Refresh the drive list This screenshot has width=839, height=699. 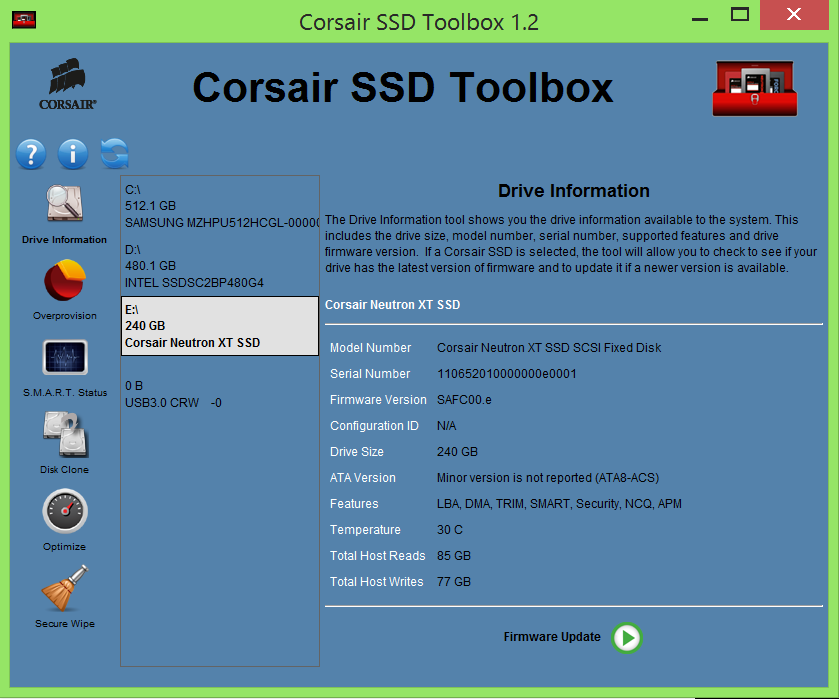click(x=114, y=154)
